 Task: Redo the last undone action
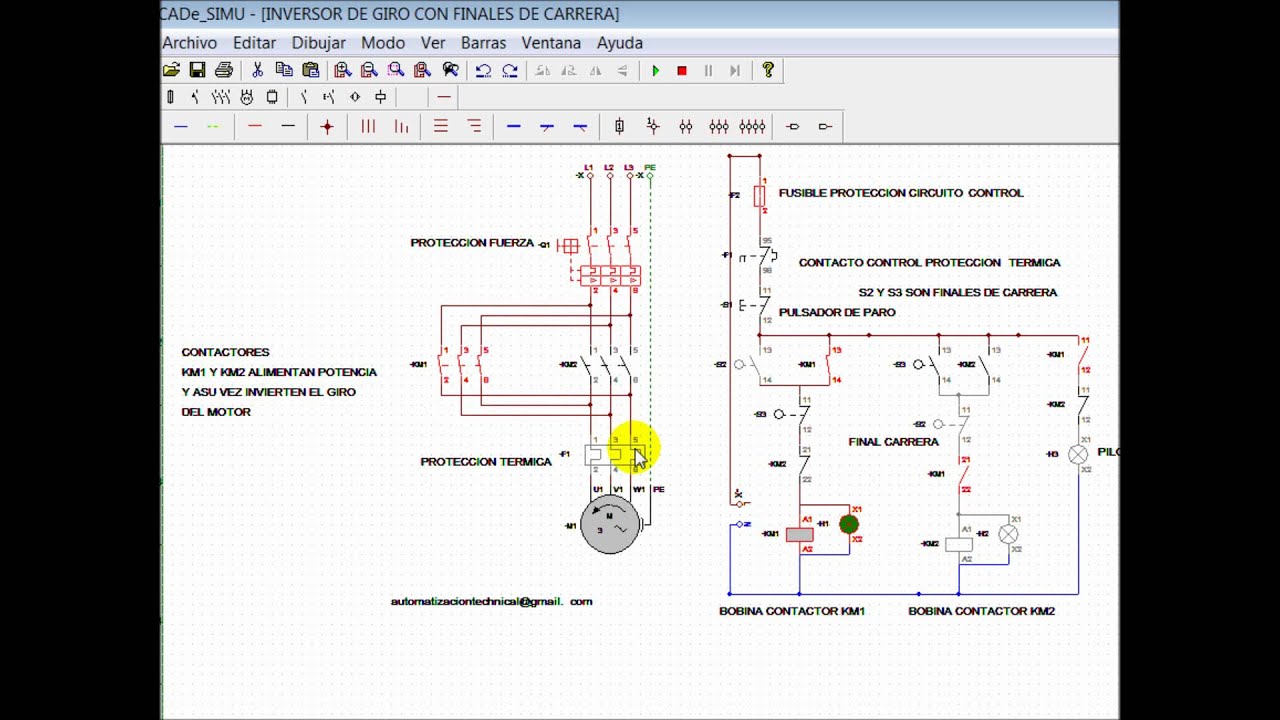510,70
